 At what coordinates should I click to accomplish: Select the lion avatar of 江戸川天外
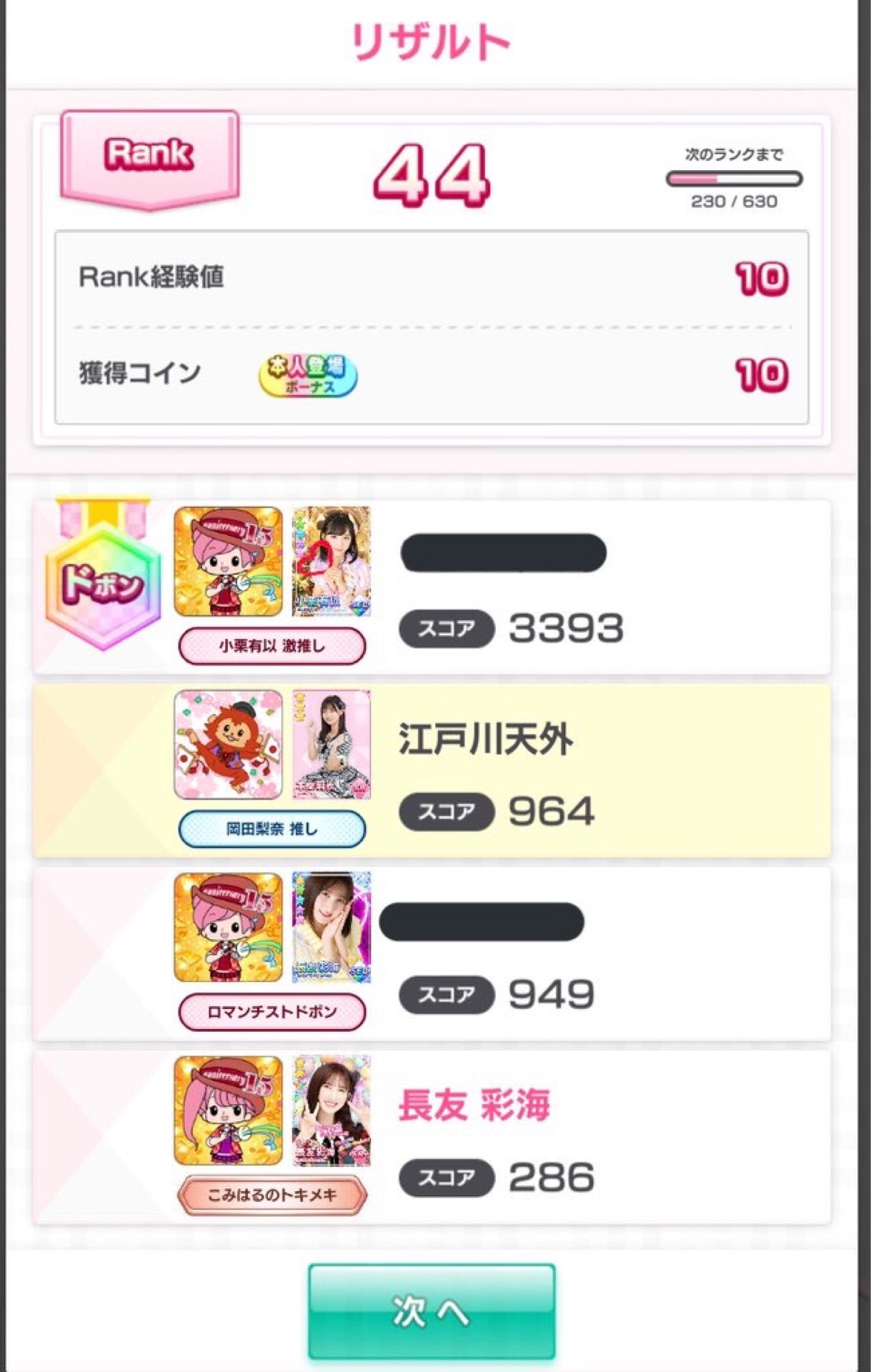click(229, 744)
